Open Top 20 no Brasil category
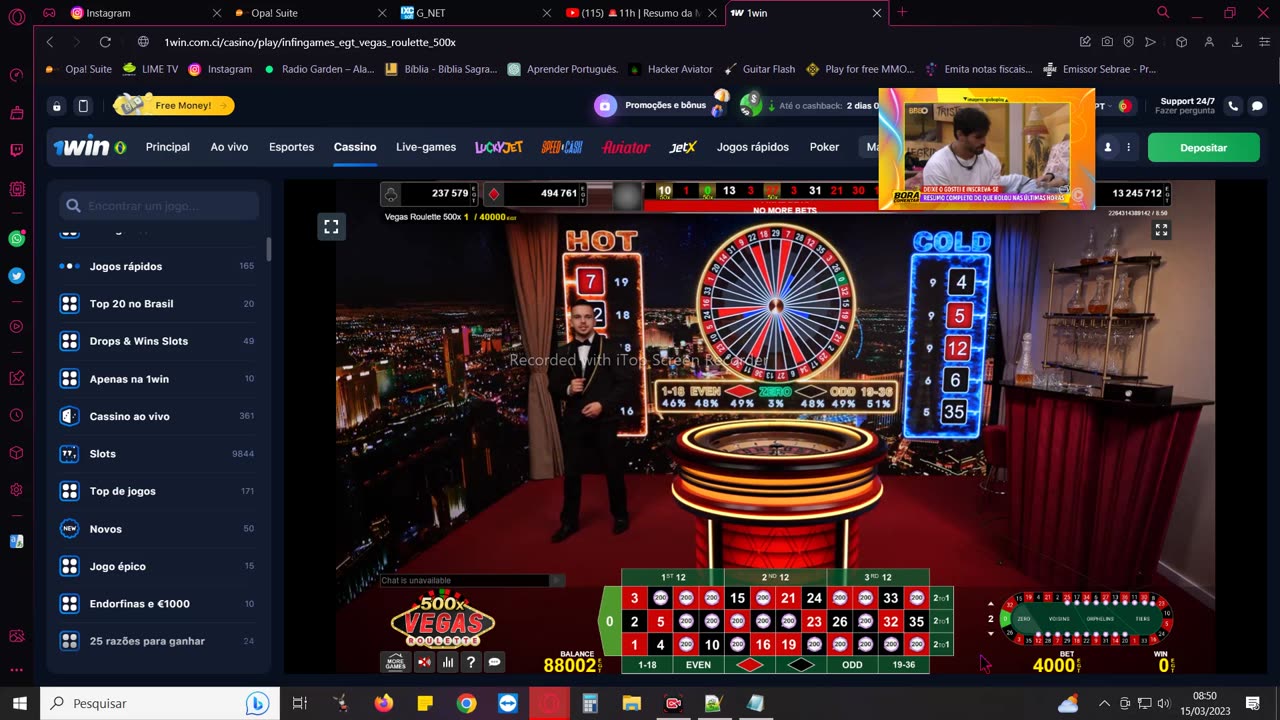The width and height of the screenshot is (1280, 720). tap(157, 304)
